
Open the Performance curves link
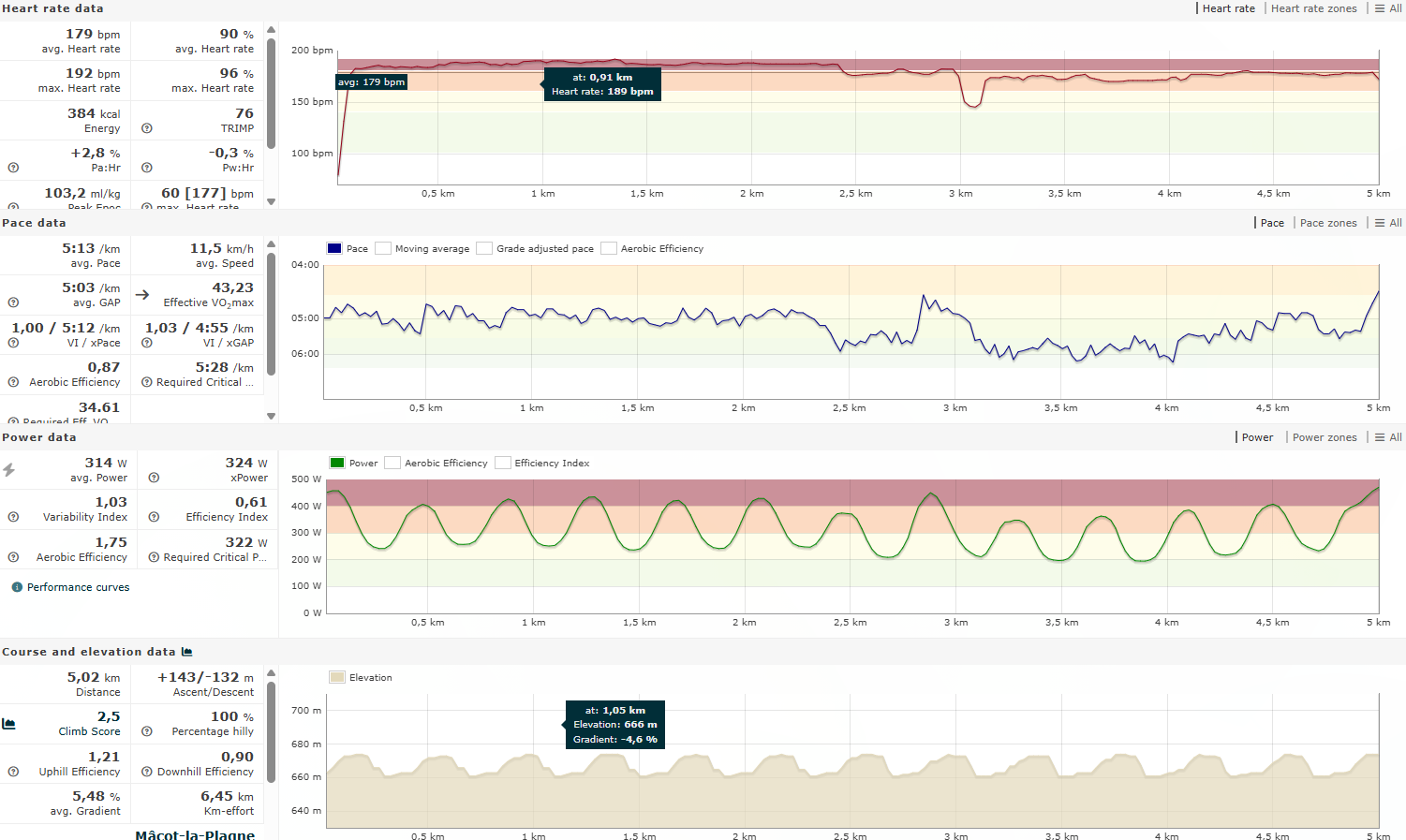tap(79, 587)
